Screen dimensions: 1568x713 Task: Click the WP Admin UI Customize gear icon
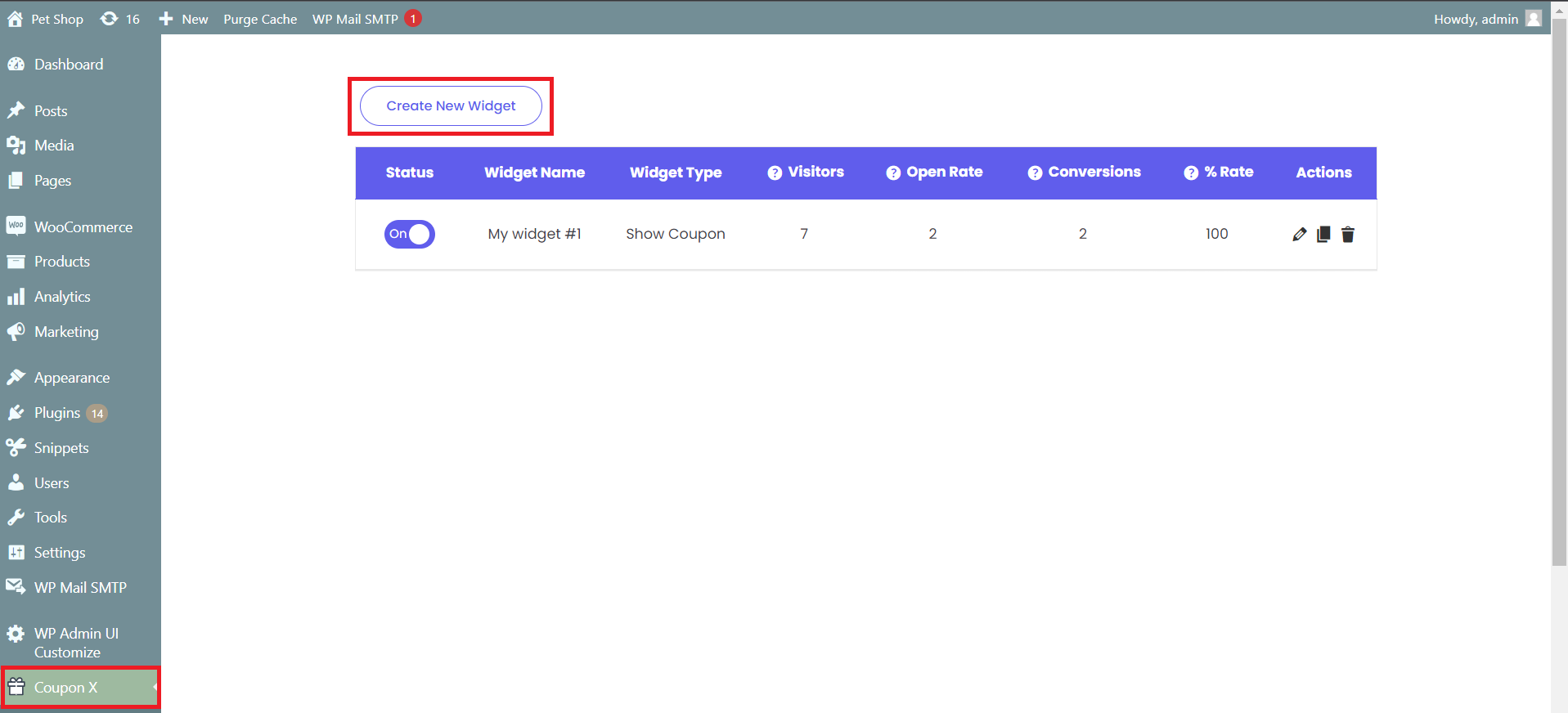click(16, 634)
